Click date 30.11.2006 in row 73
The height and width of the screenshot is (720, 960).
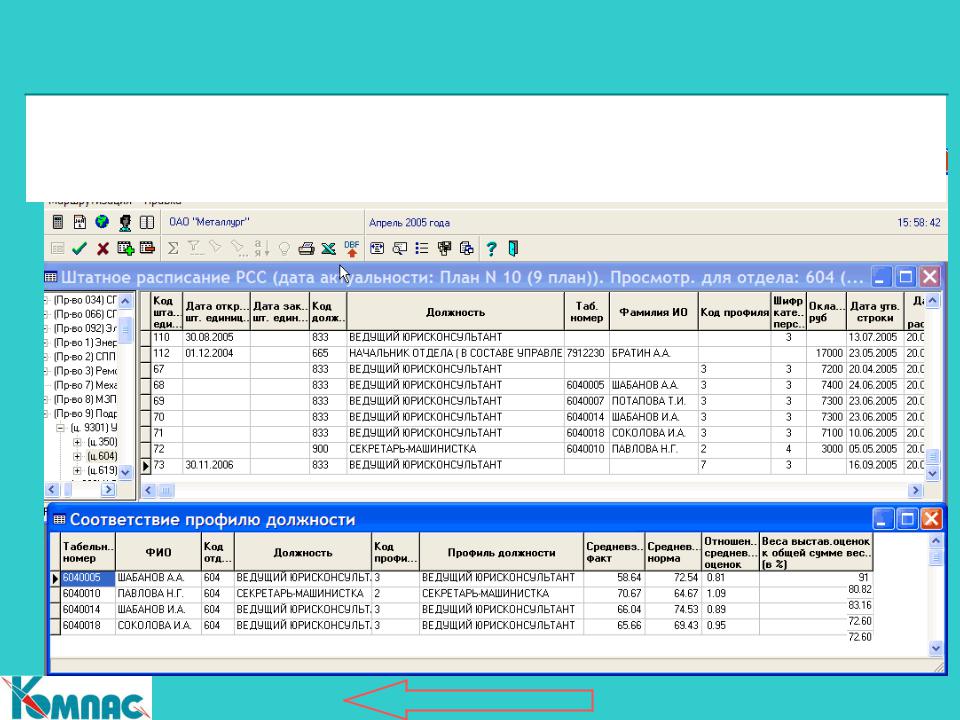click(x=217, y=465)
